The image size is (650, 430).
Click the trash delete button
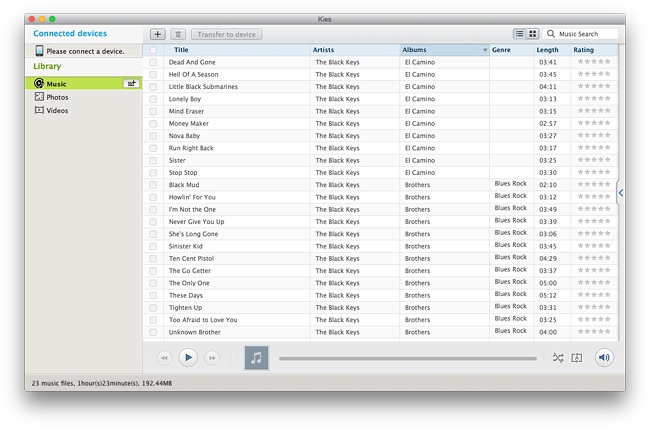pyautogui.click(x=178, y=34)
